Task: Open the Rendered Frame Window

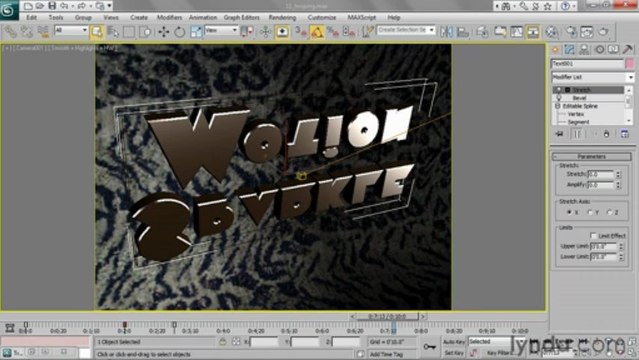Action: pyautogui.click(x=587, y=32)
